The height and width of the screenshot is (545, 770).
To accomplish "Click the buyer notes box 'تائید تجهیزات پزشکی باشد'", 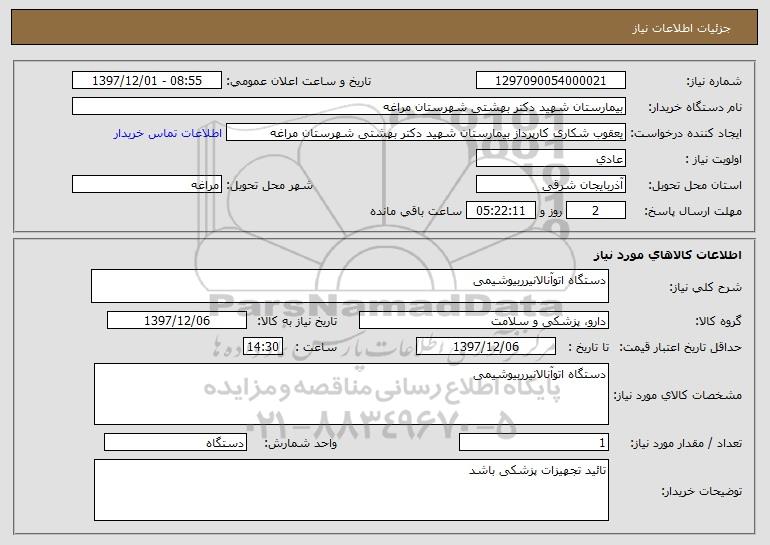I will [x=351, y=490].
